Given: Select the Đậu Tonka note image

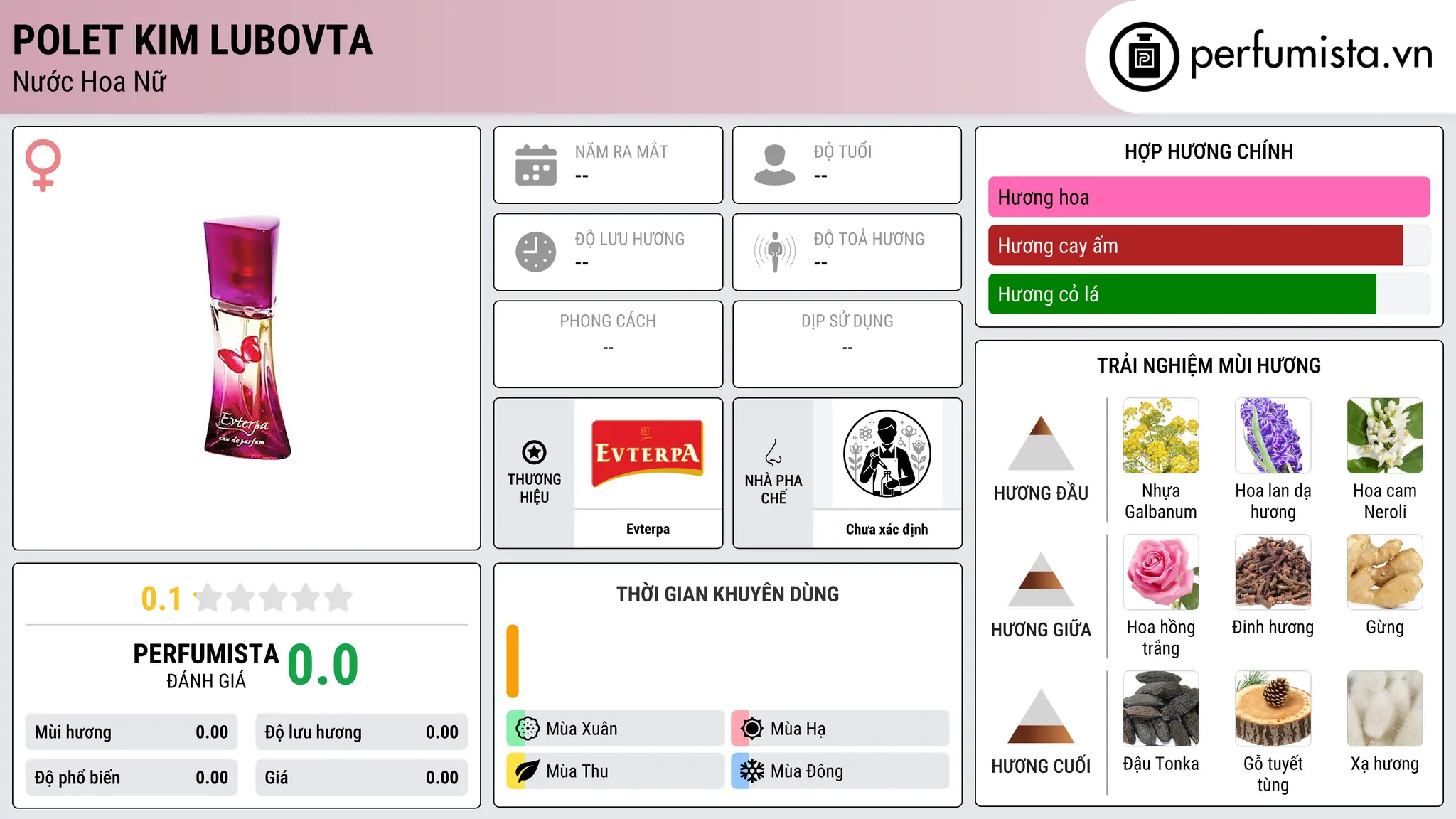Looking at the screenshot, I should click(1160, 709).
